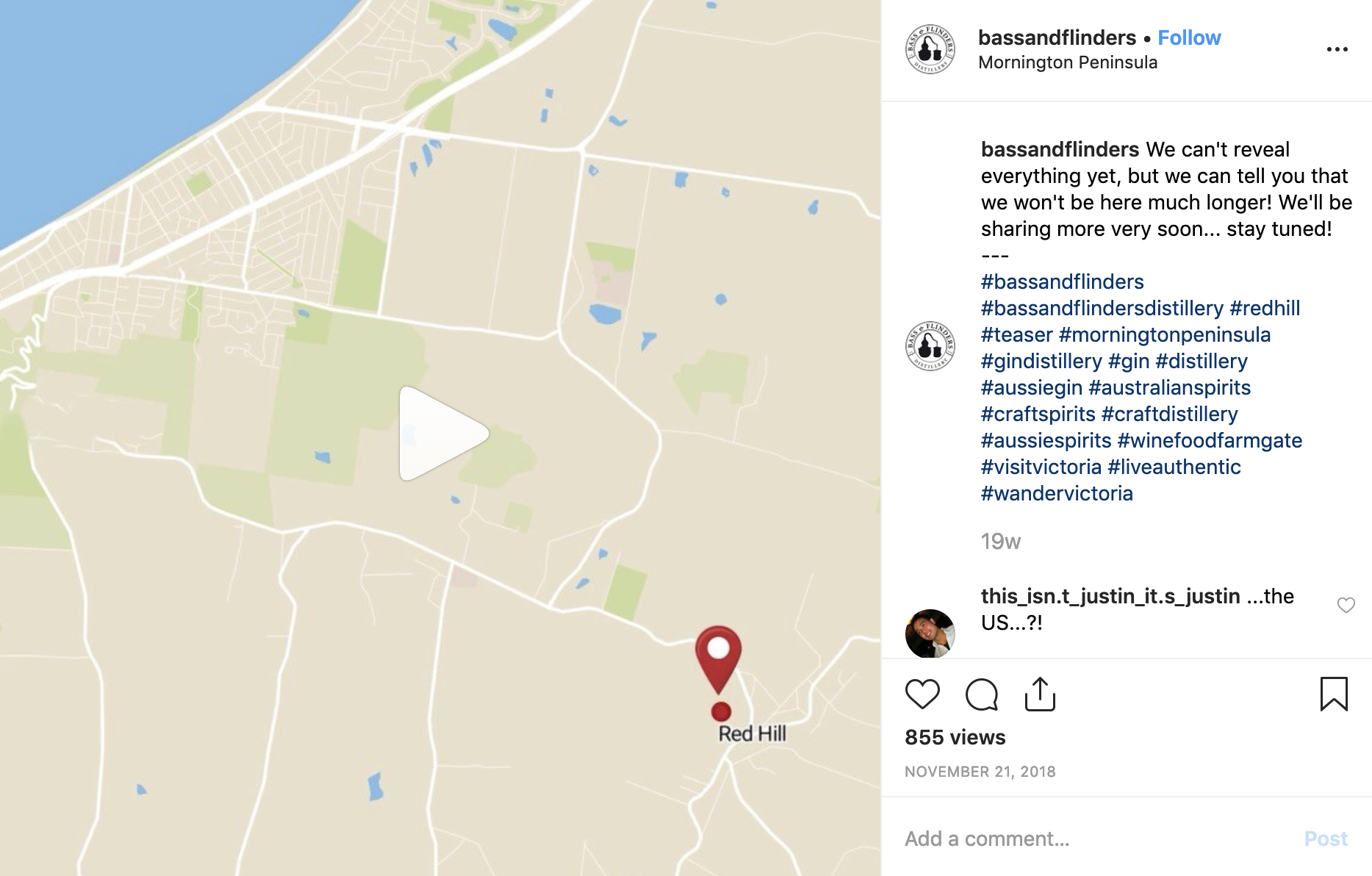Open the #redhill hashtag
Screen dimensions: 1372x876
coord(1265,308)
